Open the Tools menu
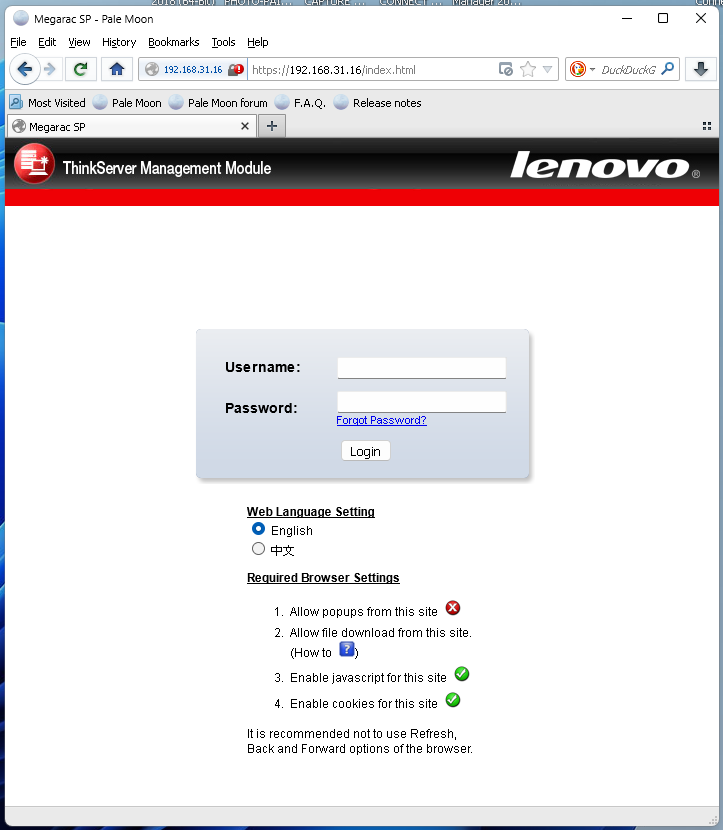Screen dimensions: 723x830 click(223, 42)
